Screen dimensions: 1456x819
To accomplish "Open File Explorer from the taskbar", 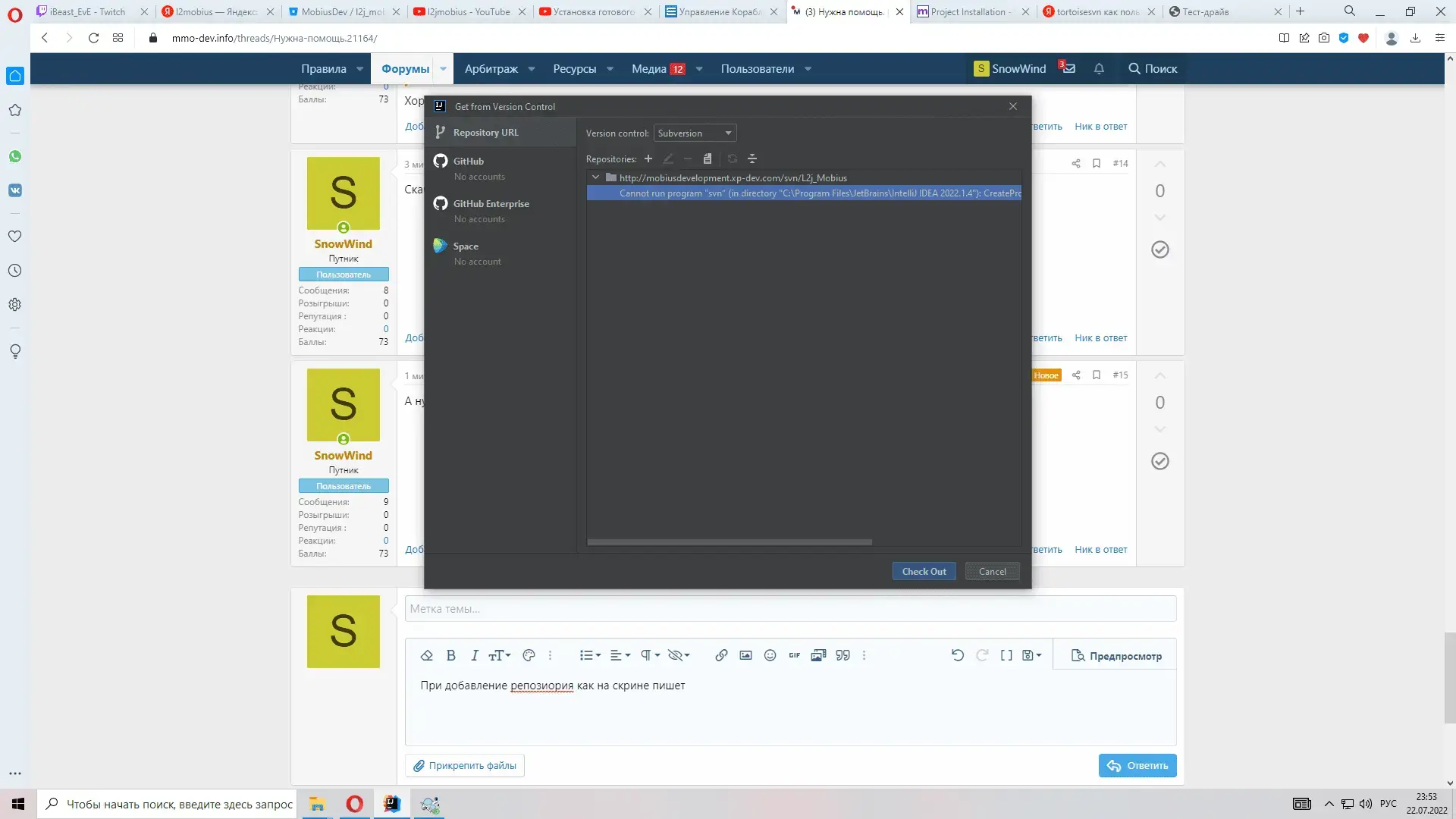I will tap(317, 804).
